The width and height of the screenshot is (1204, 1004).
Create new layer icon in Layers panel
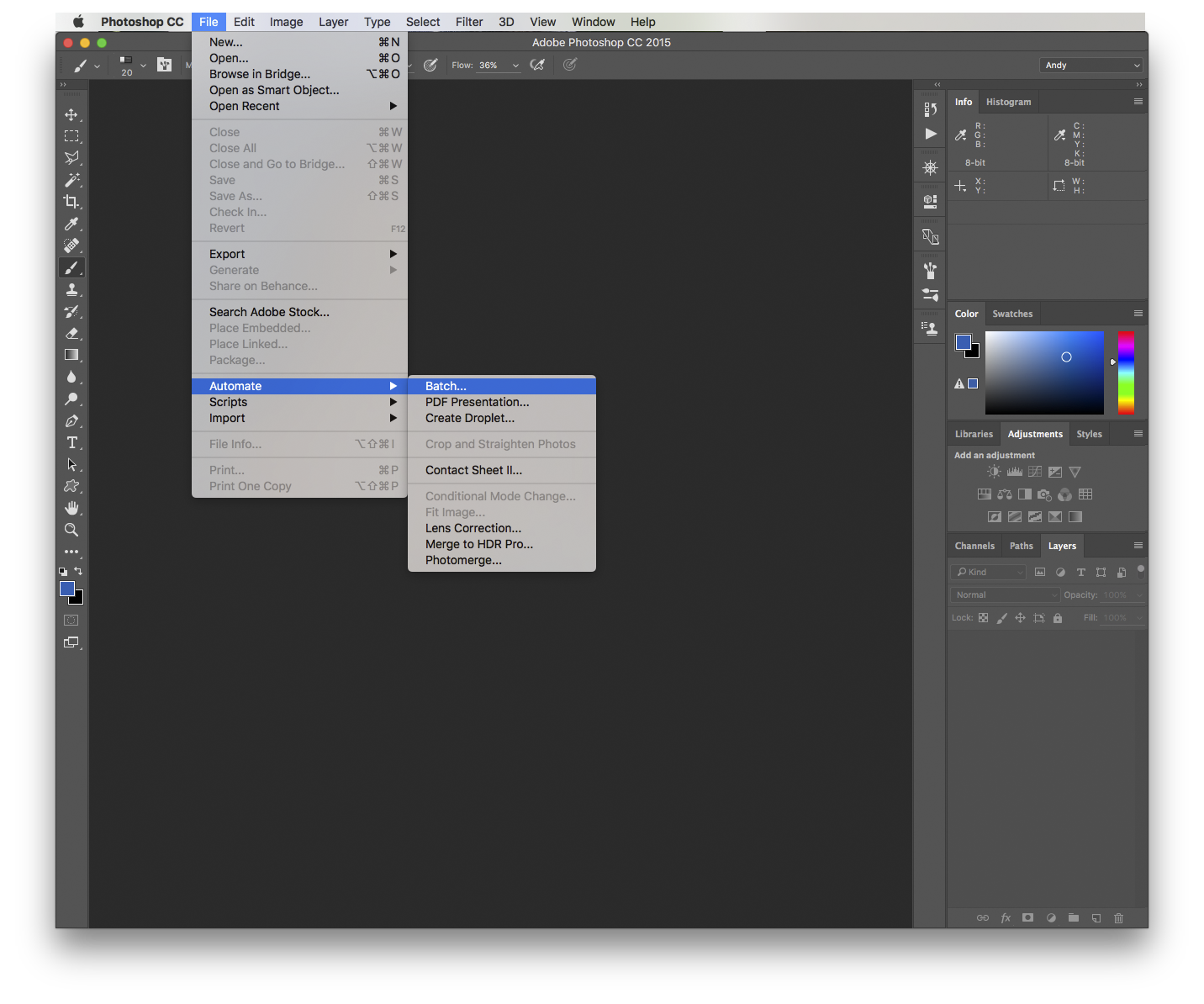pos(1096,918)
